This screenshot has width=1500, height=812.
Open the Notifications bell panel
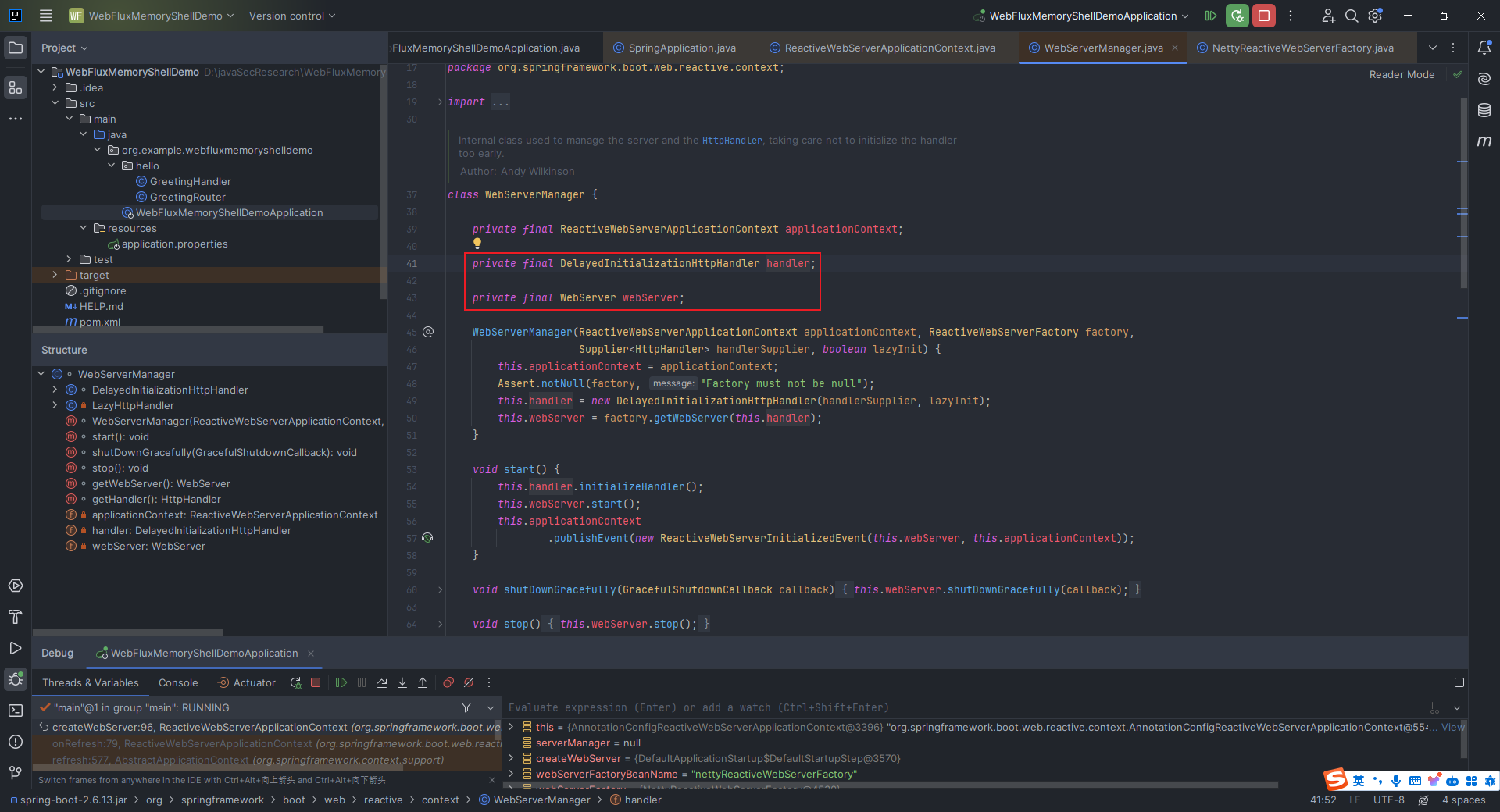tap(1484, 48)
